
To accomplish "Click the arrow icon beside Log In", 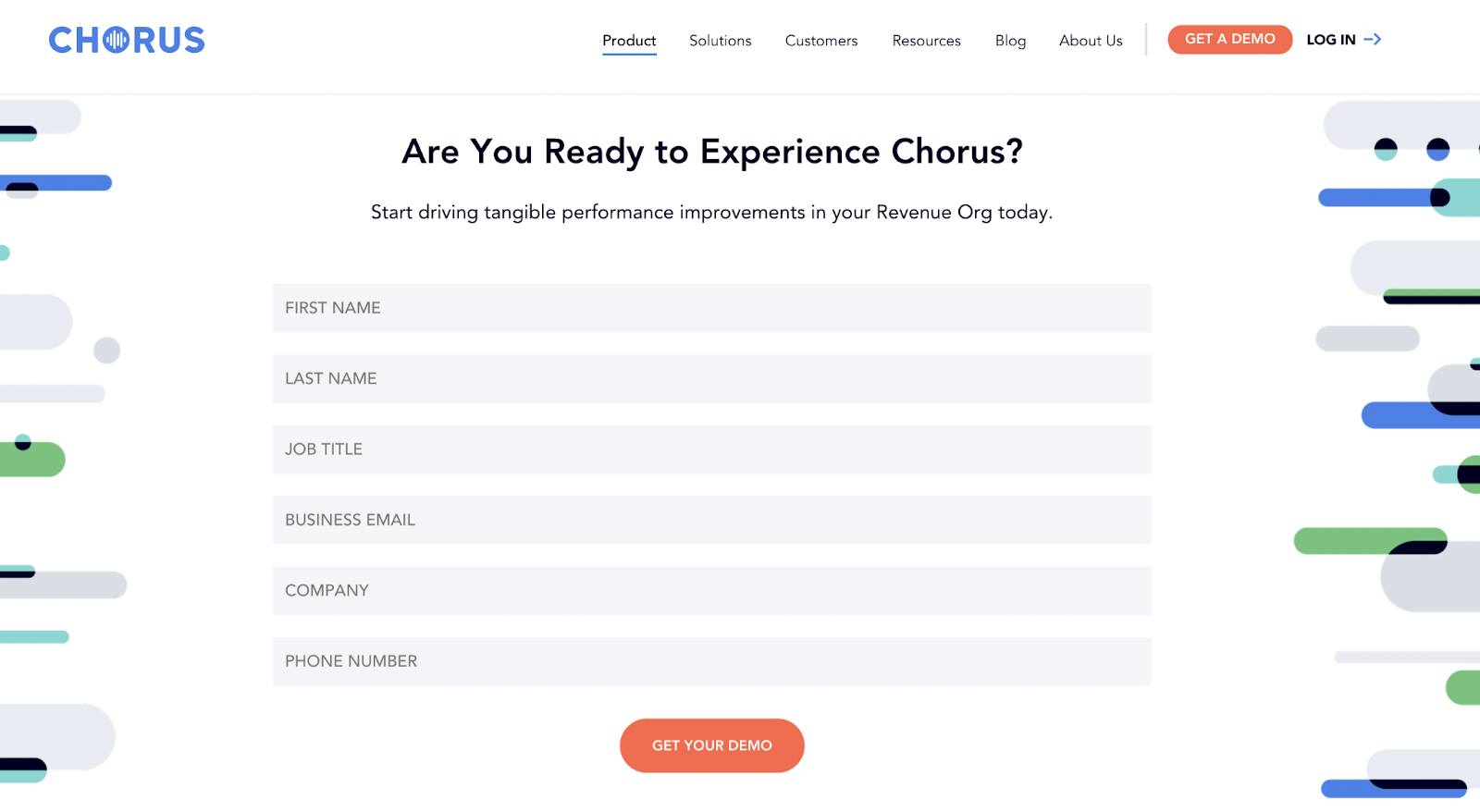I will (1373, 39).
